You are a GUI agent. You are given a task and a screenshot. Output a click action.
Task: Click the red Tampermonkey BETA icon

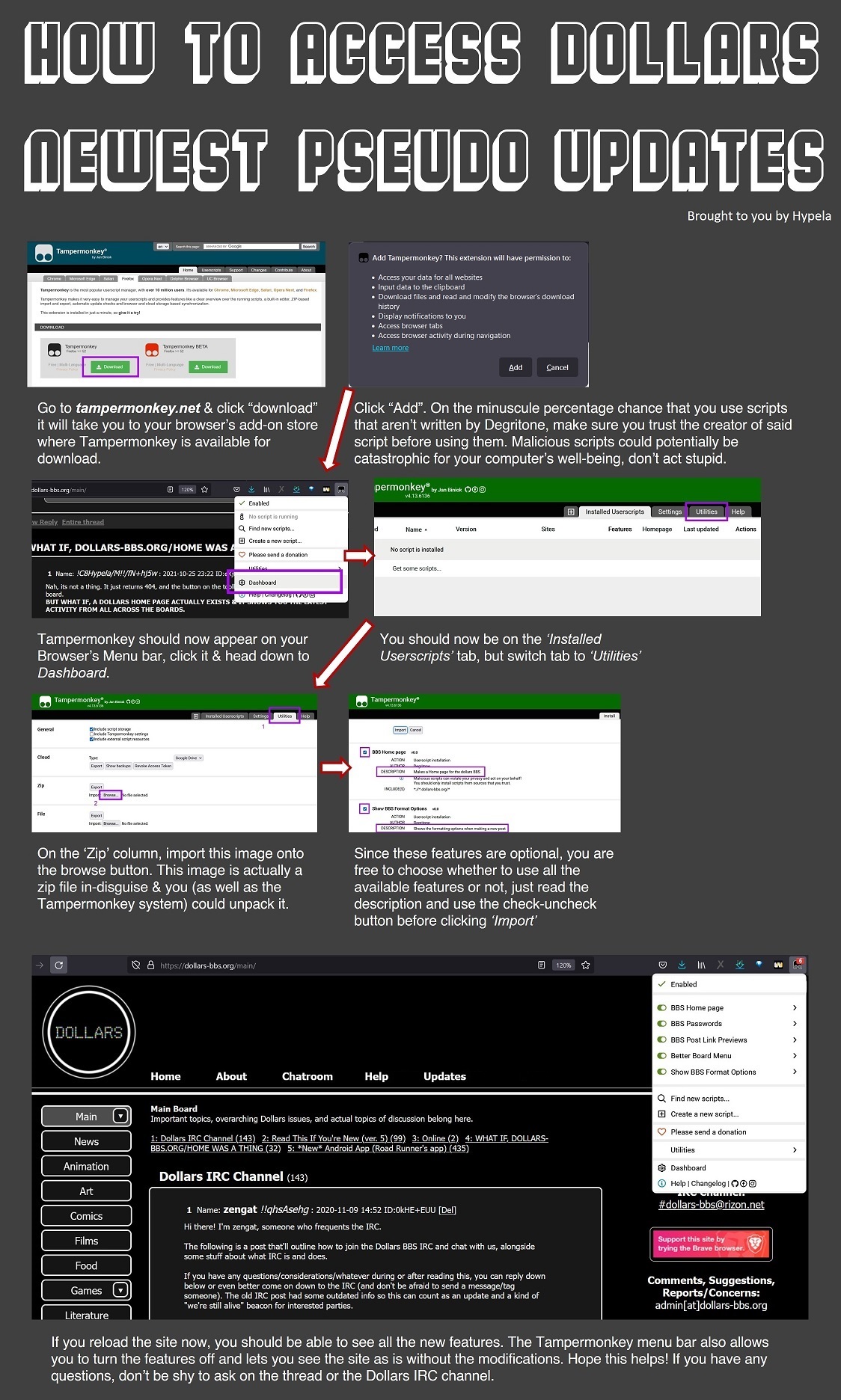(153, 349)
